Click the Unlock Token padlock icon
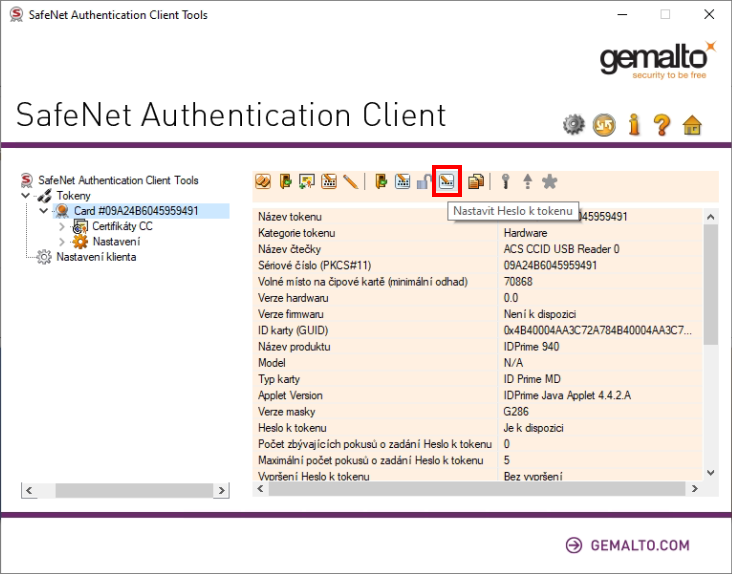Image resolution: width=732 pixels, height=574 pixels. click(x=423, y=181)
